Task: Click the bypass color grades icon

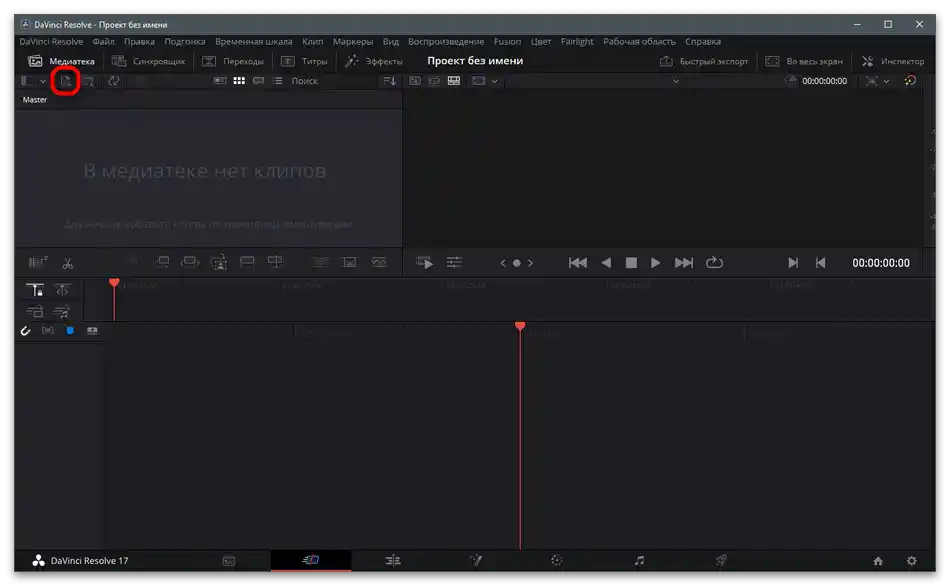Action: [909, 81]
